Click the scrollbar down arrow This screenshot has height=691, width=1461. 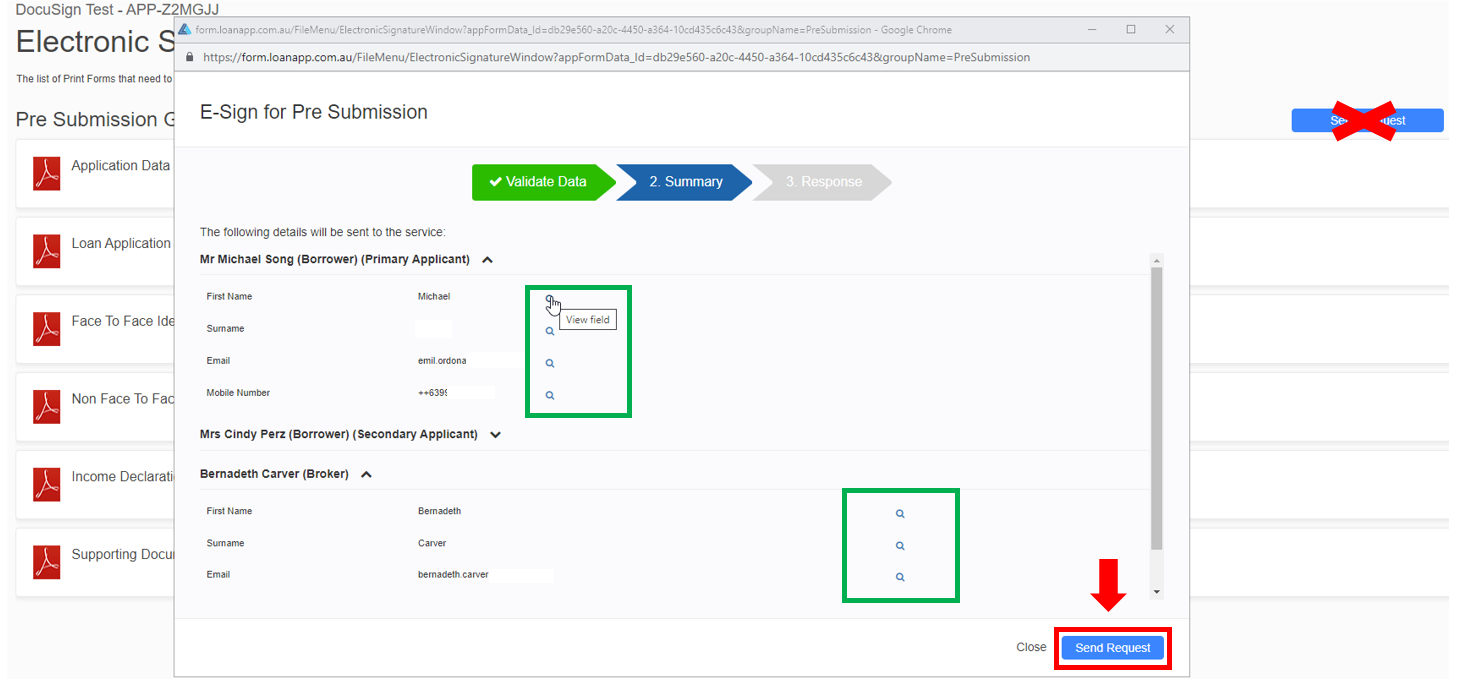point(1157,592)
